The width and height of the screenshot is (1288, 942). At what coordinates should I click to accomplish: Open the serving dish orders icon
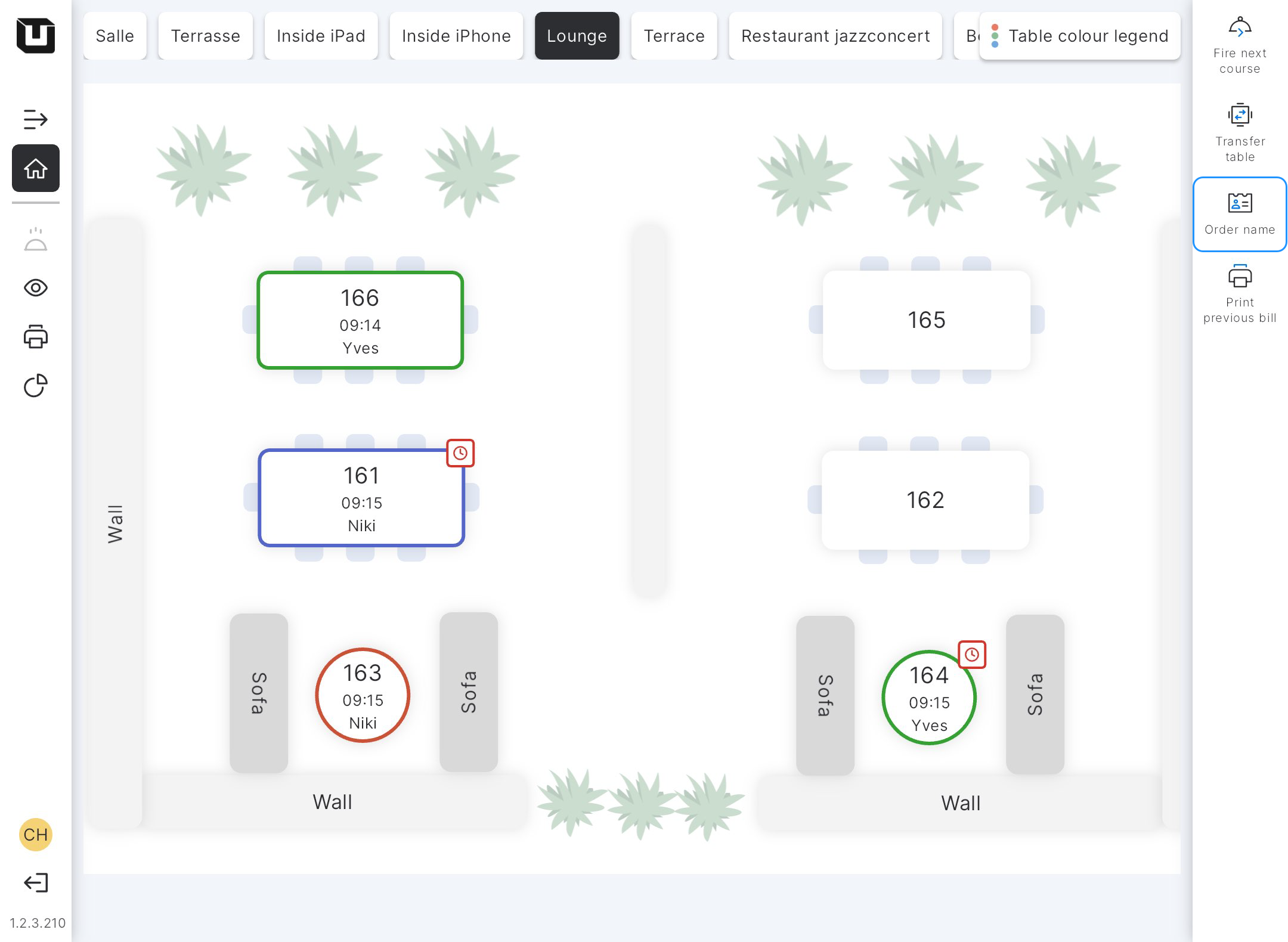[x=36, y=240]
